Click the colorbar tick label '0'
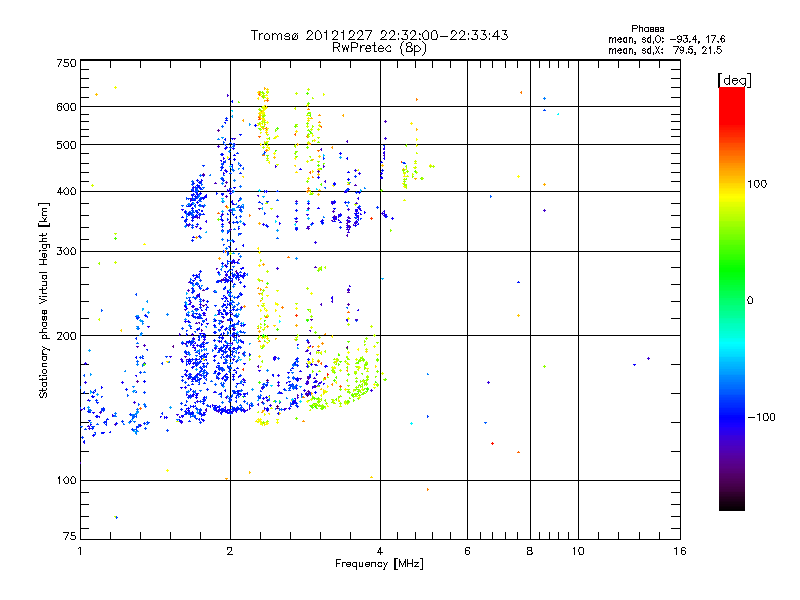This screenshot has width=800, height=600. tap(750, 301)
